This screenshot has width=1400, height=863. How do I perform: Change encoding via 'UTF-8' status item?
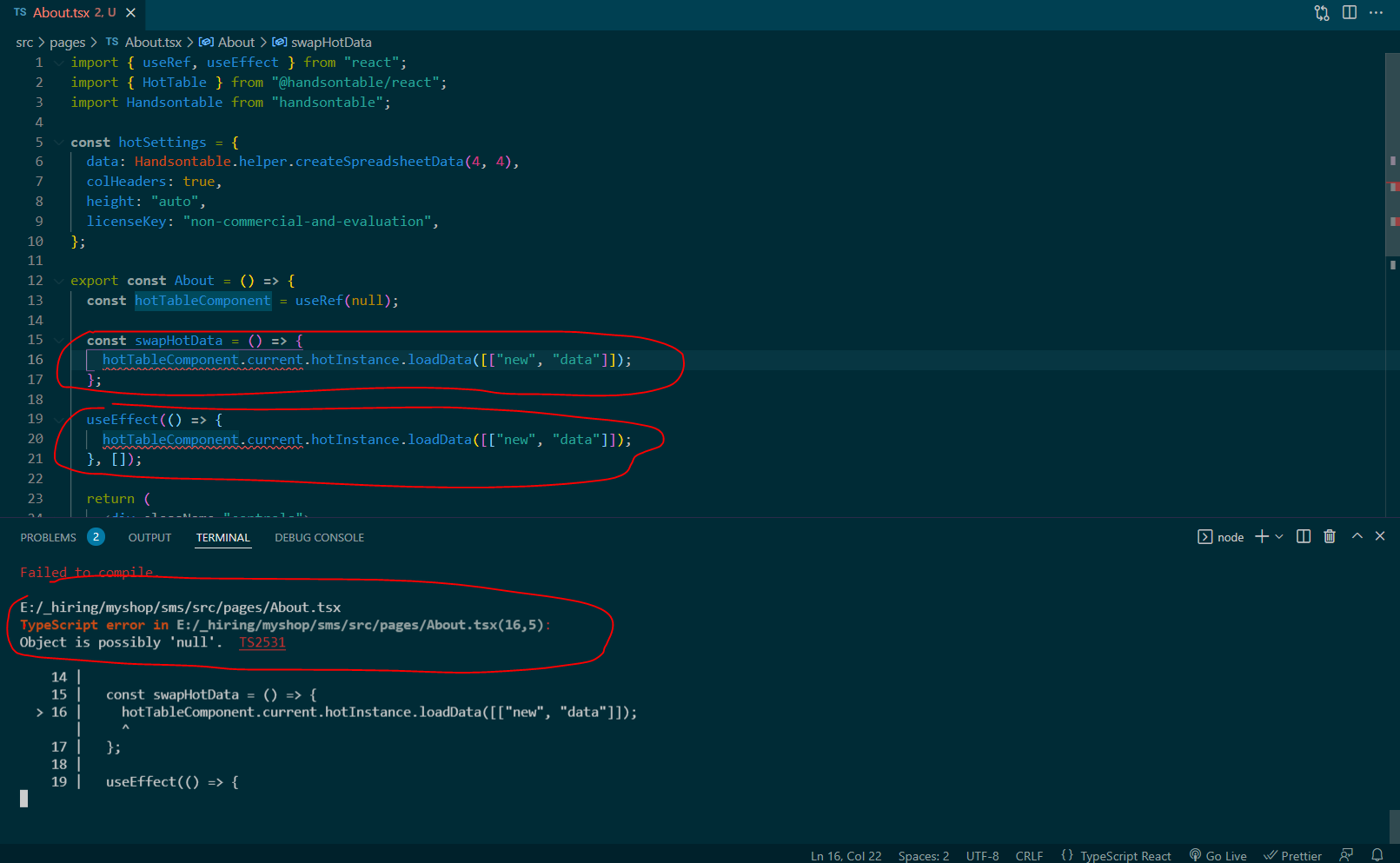(x=983, y=856)
